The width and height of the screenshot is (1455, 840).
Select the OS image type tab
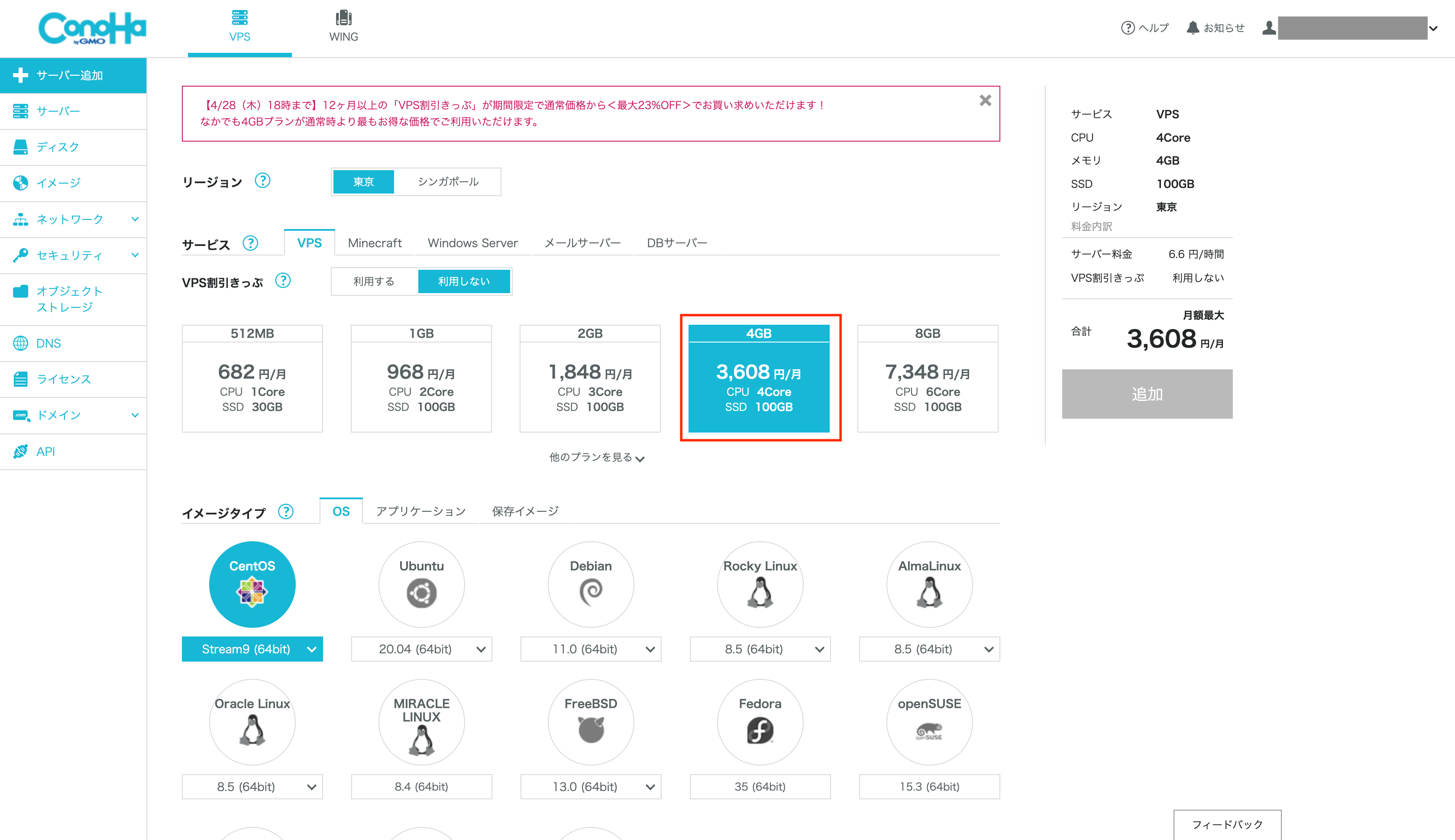(x=341, y=511)
